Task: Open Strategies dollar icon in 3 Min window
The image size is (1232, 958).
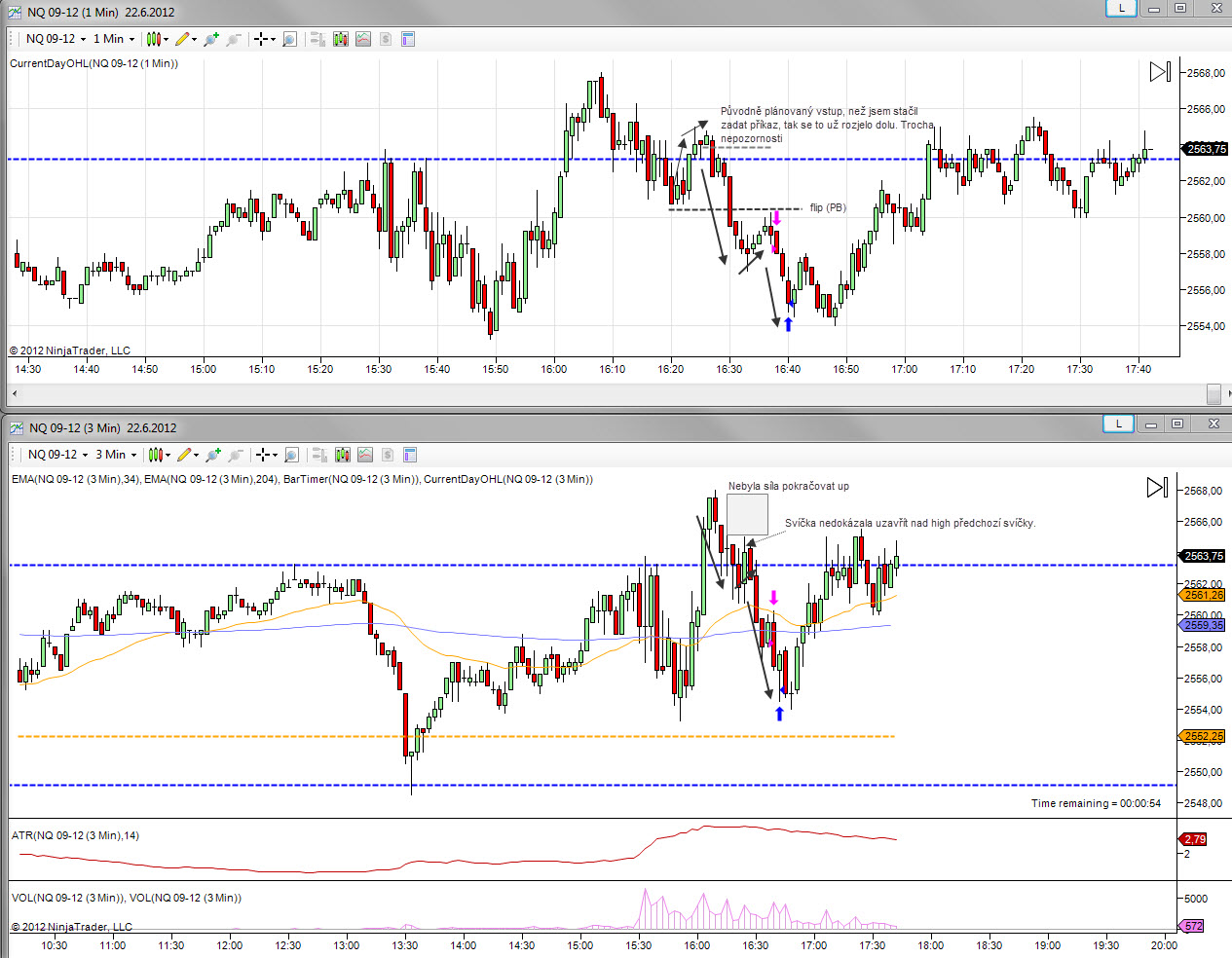Action: pos(388,455)
